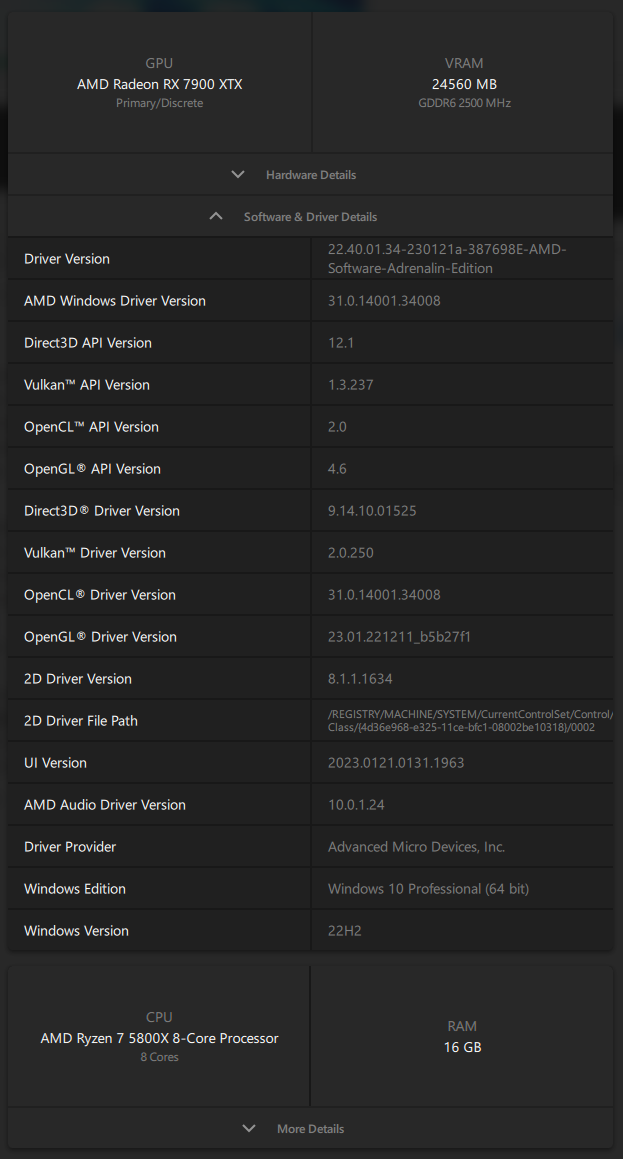Click the 2D Driver File Path row label
623x1159 pixels.
(x=81, y=721)
